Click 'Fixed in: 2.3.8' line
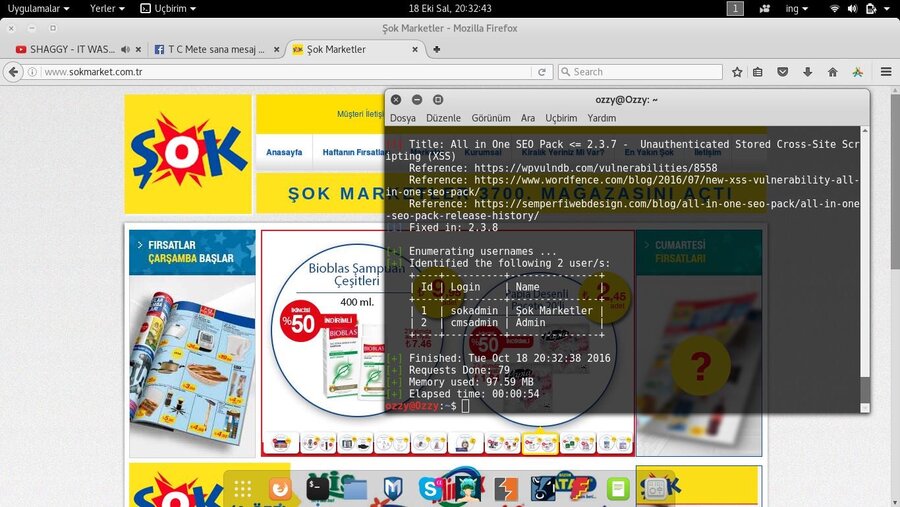This screenshot has height=507, width=900. 453,227
